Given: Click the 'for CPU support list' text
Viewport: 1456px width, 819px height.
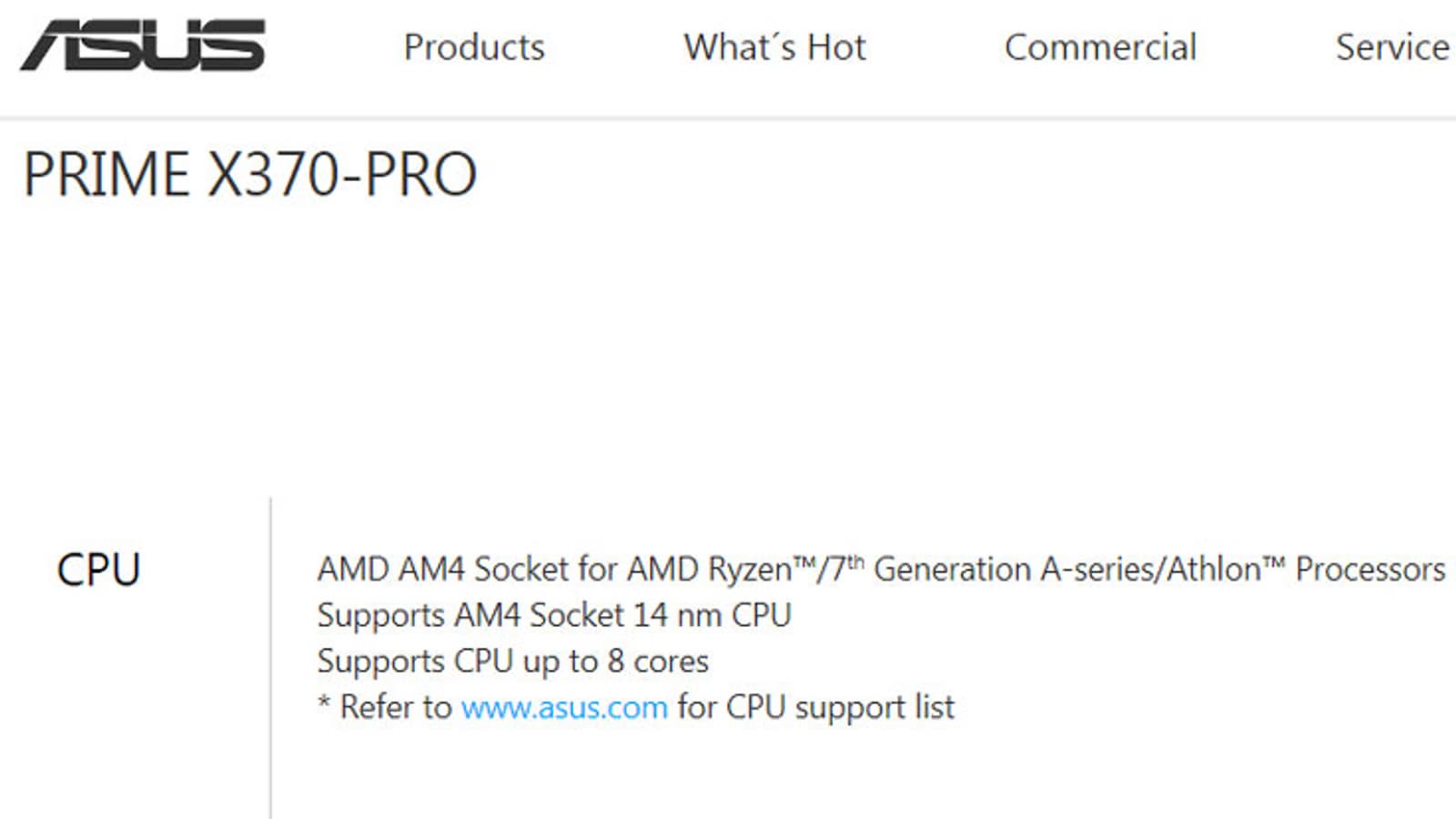Looking at the screenshot, I should (815, 707).
